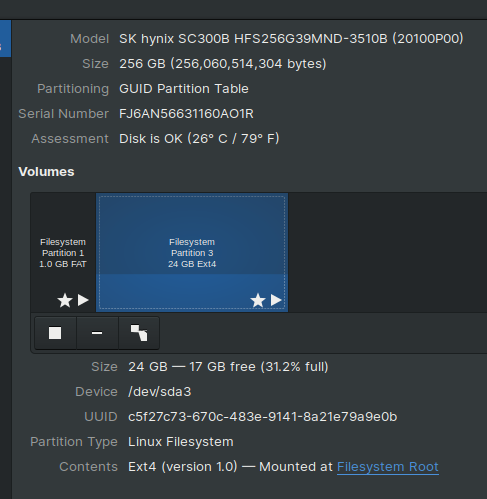Select the Partition 3 24 GB Ext4 volume
Viewport: 487px width, 499px height.
click(x=192, y=252)
